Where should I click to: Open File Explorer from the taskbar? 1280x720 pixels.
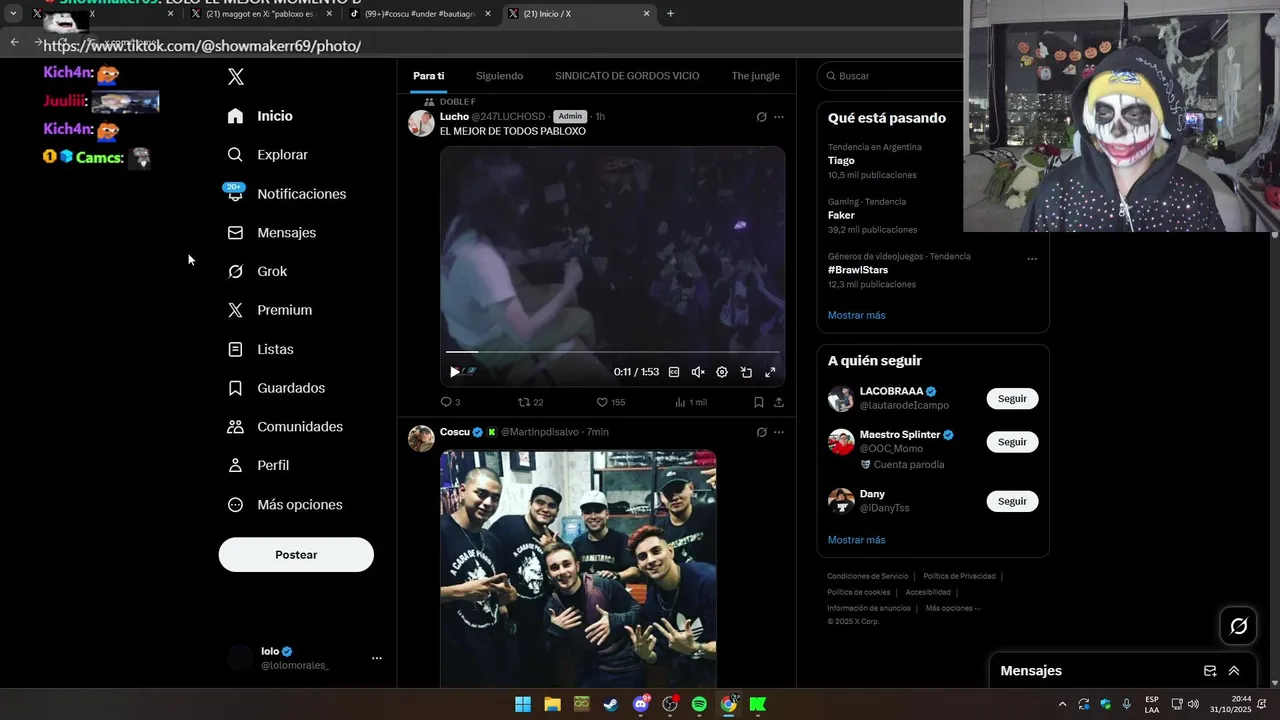pyautogui.click(x=552, y=704)
